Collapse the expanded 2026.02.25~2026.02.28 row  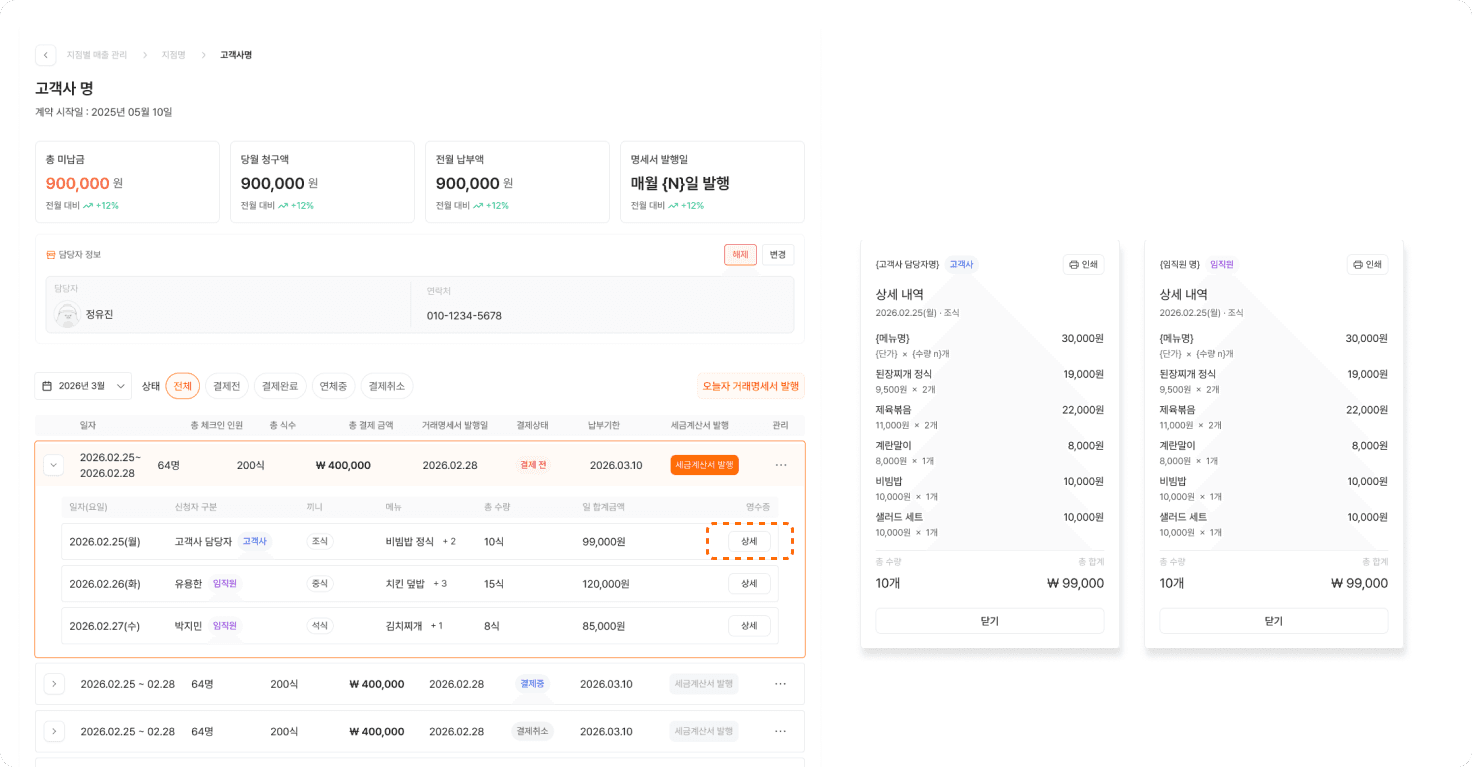click(x=53, y=465)
